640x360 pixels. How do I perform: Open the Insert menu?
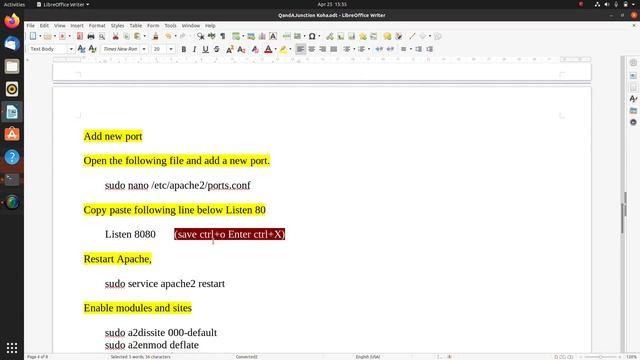(77, 25)
